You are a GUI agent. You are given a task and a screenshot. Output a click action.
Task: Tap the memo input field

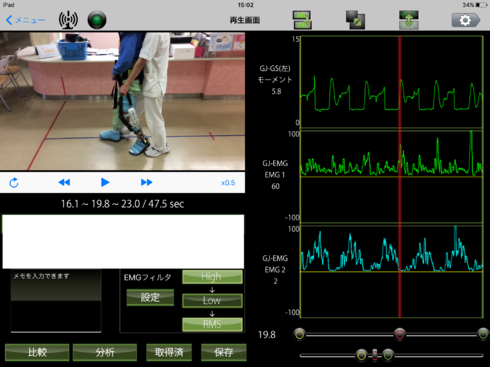[x=56, y=301]
